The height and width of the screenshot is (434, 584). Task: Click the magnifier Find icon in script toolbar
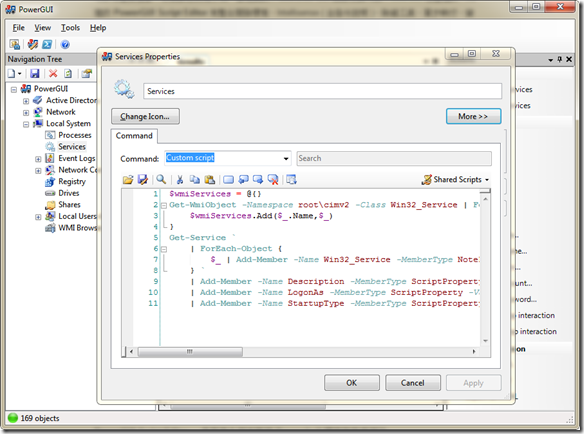click(x=161, y=180)
